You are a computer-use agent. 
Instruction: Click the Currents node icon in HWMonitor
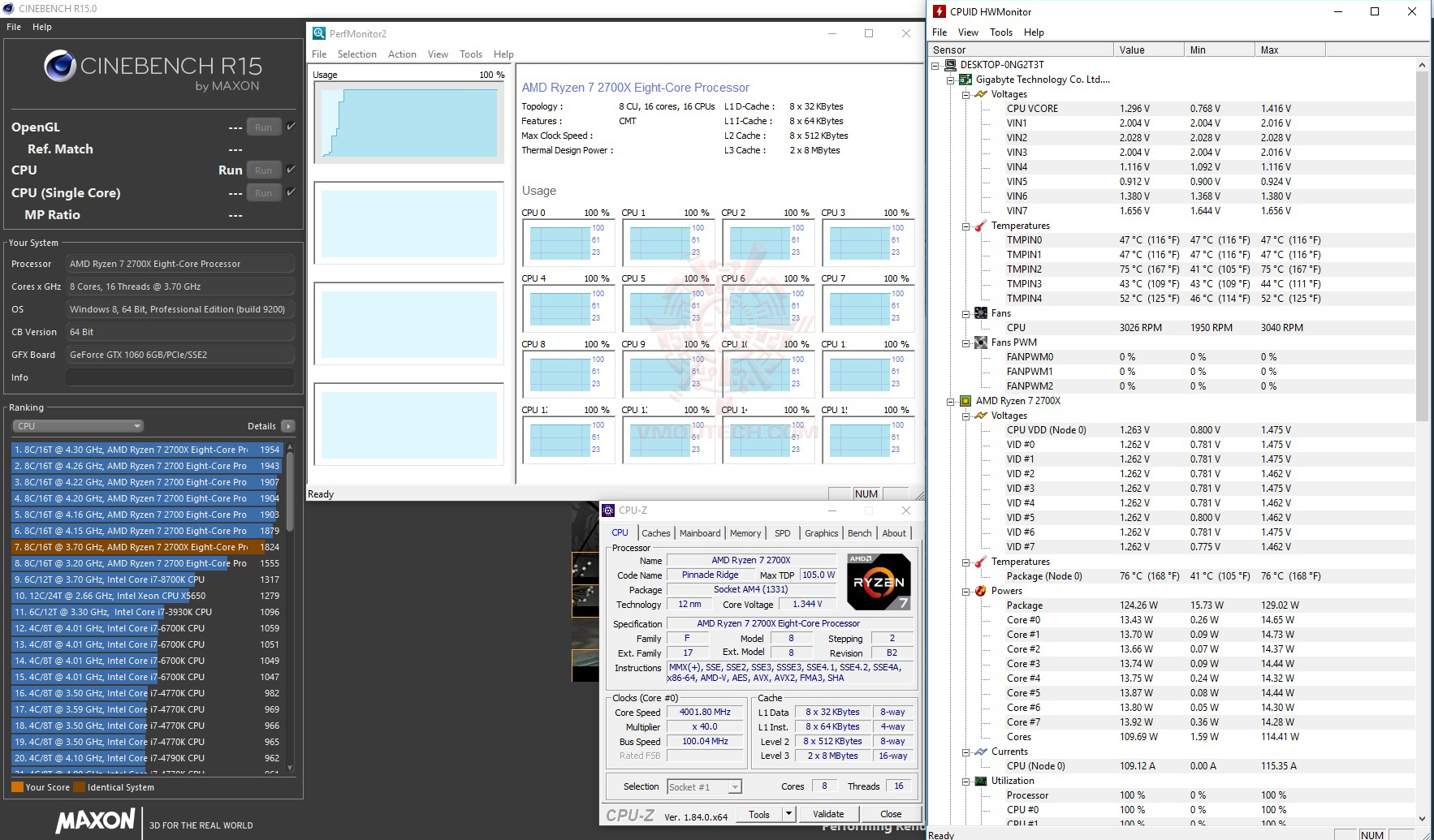(981, 752)
